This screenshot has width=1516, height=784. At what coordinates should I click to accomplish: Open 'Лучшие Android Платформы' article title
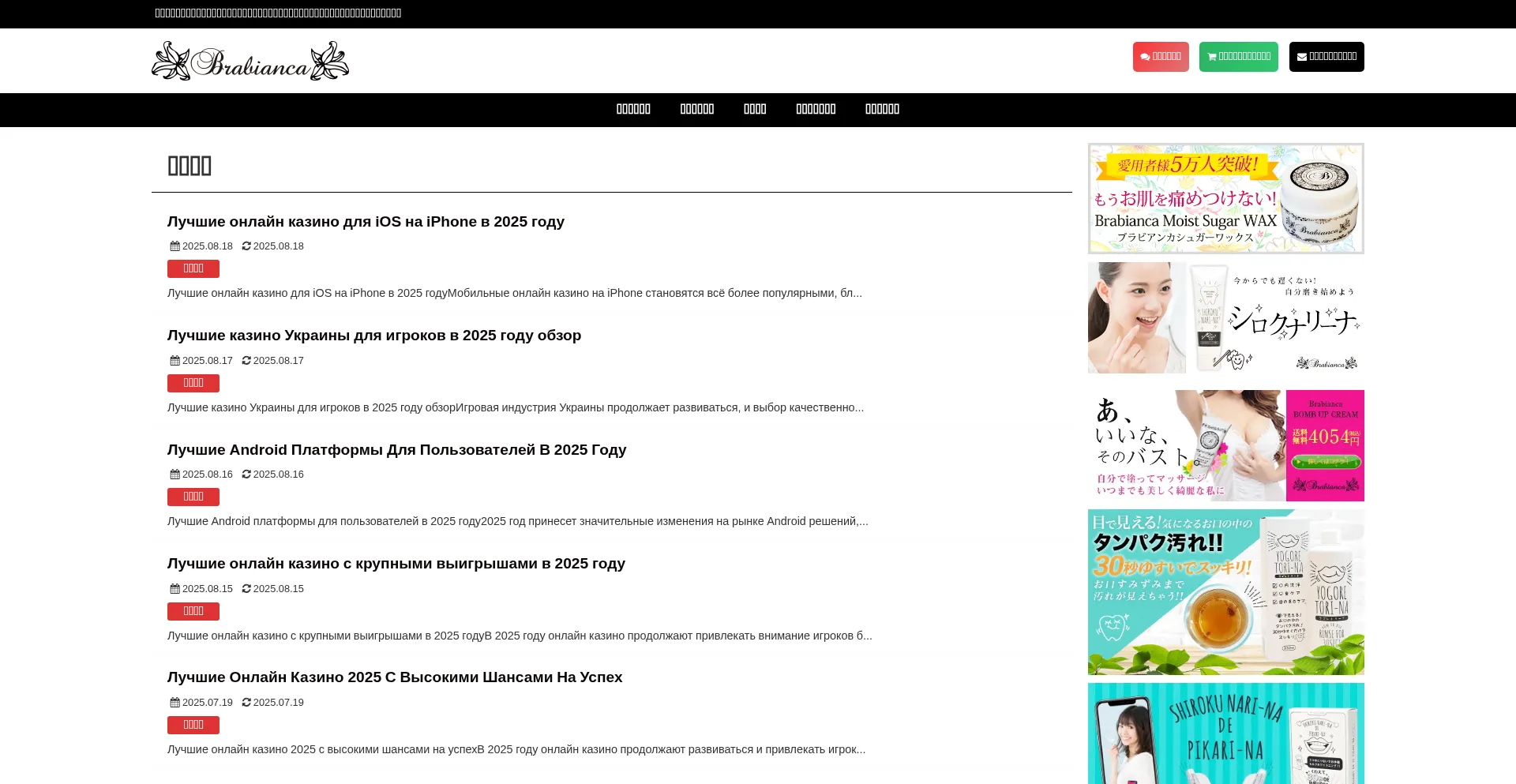pos(396,450)
